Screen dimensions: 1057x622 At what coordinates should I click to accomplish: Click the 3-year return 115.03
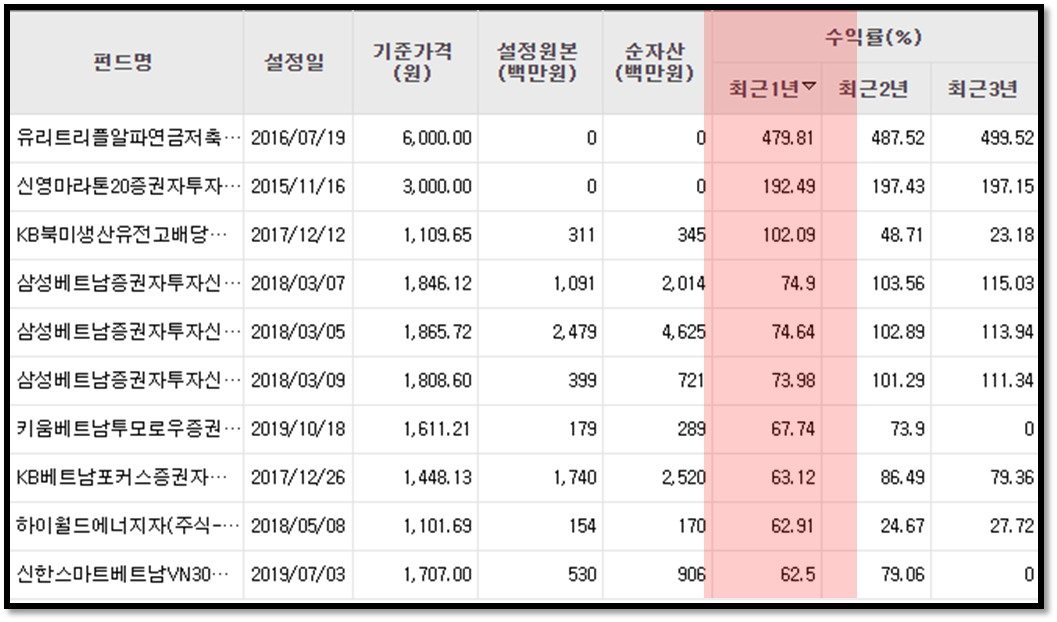pos(1007,284)
